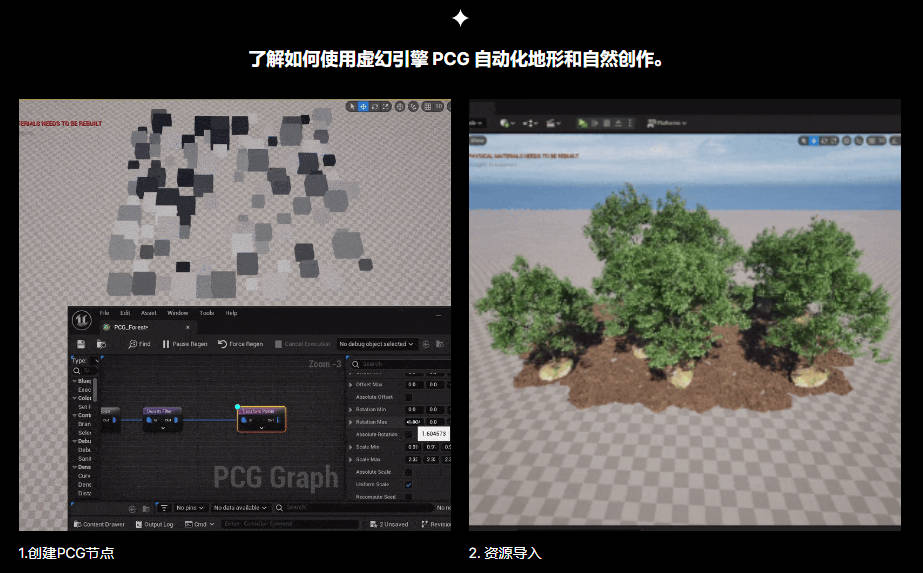
Task: Open the Content Drawer
Action: 99,524
